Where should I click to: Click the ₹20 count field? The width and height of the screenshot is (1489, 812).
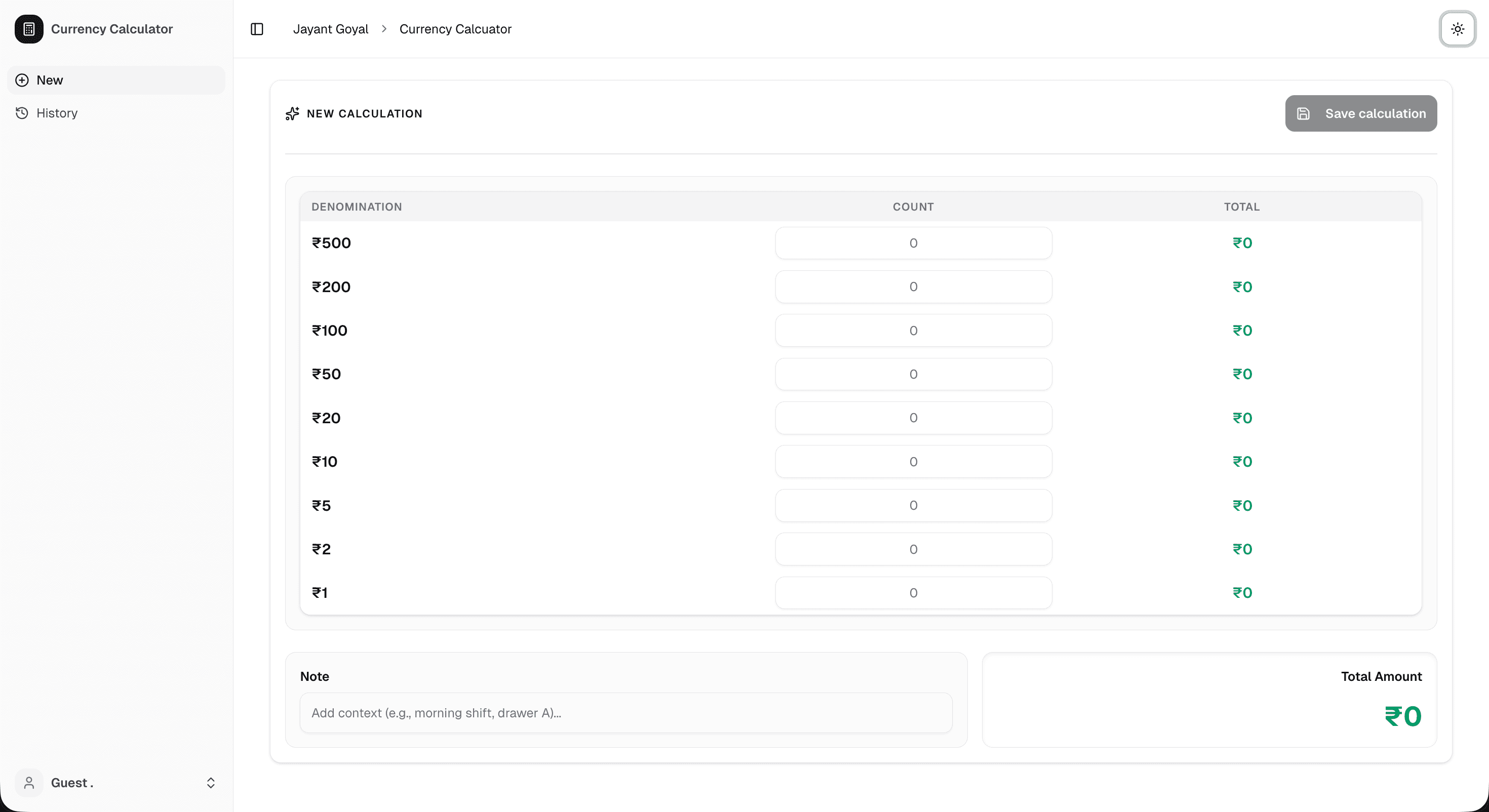tap(913, 418)
